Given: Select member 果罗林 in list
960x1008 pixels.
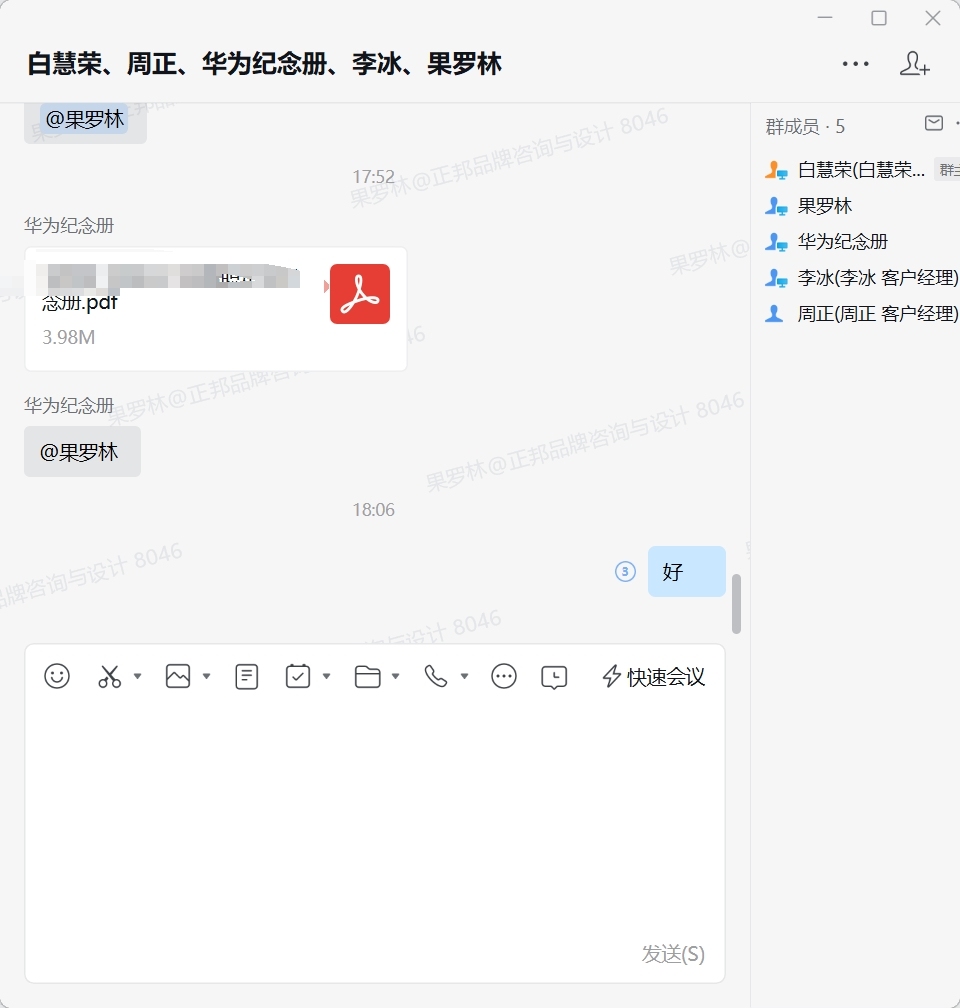Looking at the screenshot, I should (x=824, y=206).
